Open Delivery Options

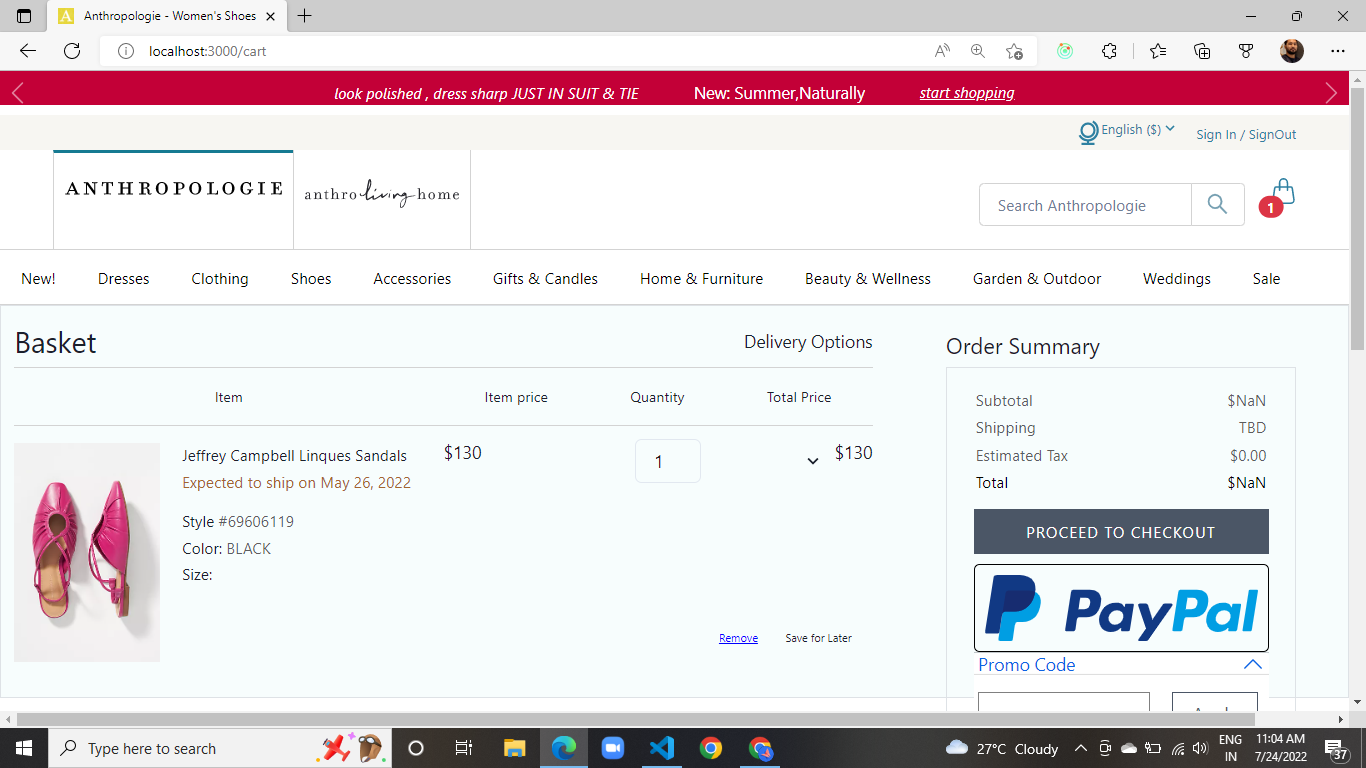click(808, 342)
